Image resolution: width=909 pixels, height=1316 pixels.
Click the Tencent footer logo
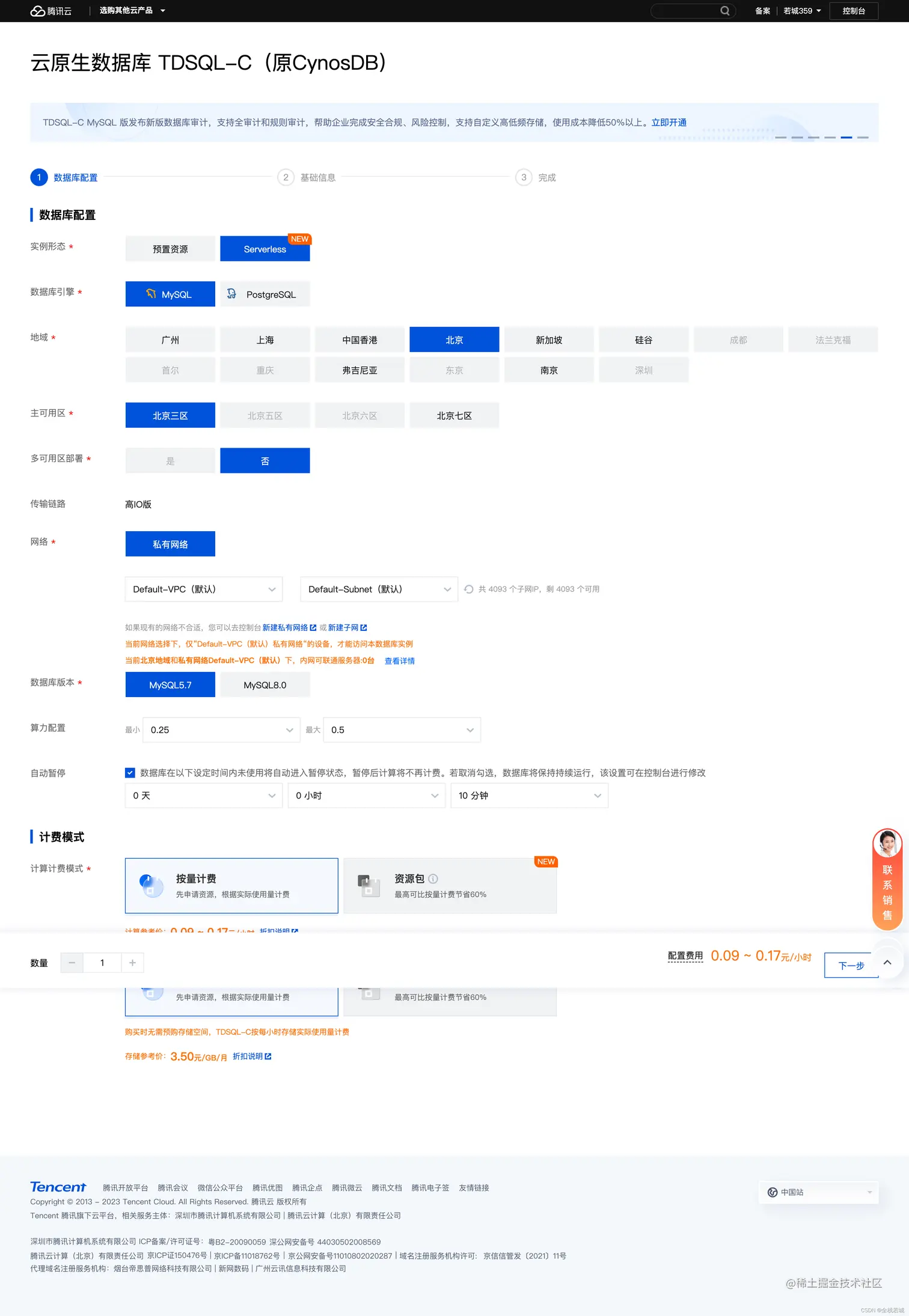(x=58, y=1187)
